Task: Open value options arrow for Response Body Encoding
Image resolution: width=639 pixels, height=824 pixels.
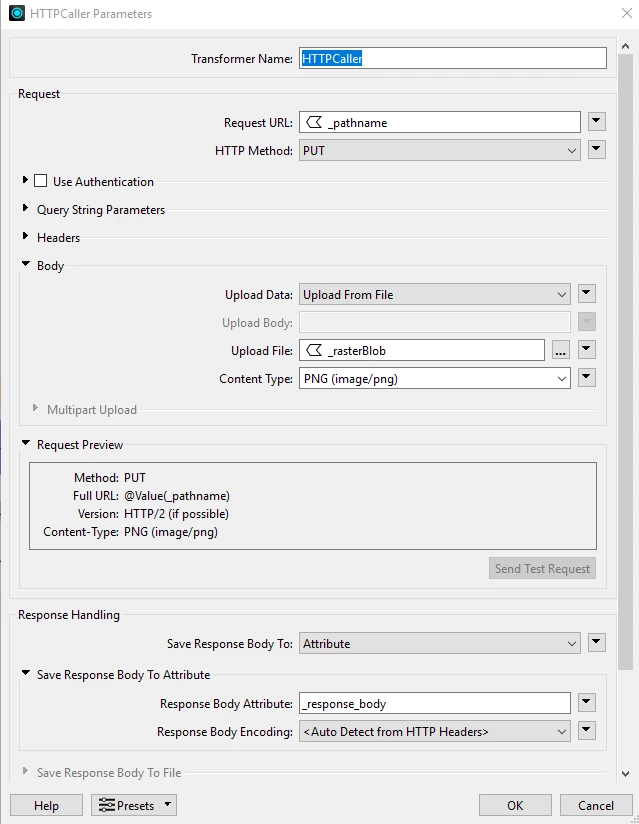Action: [586, 730]
